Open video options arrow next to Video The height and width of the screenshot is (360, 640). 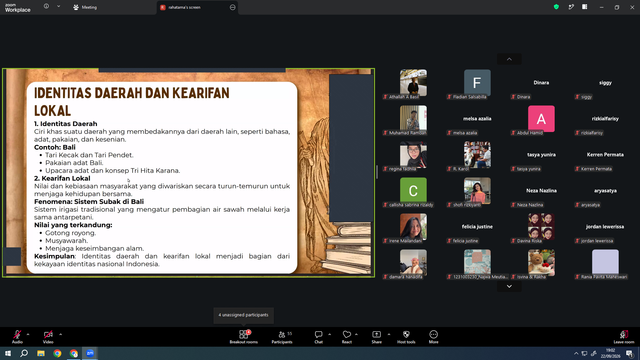[x=60, y=334]
